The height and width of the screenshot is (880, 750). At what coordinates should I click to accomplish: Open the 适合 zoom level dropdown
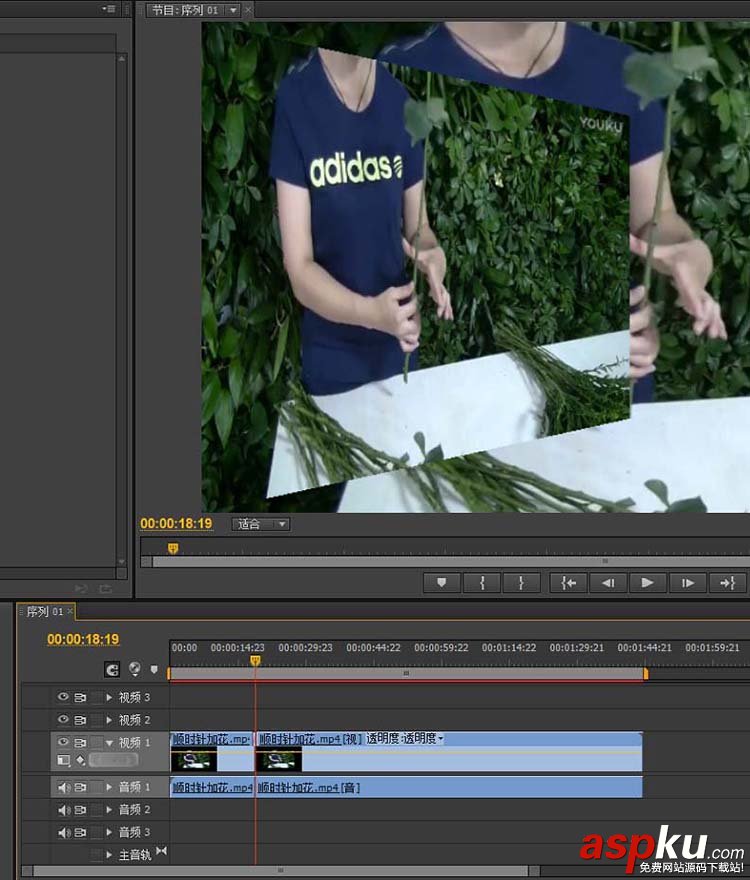click(261, 524)
